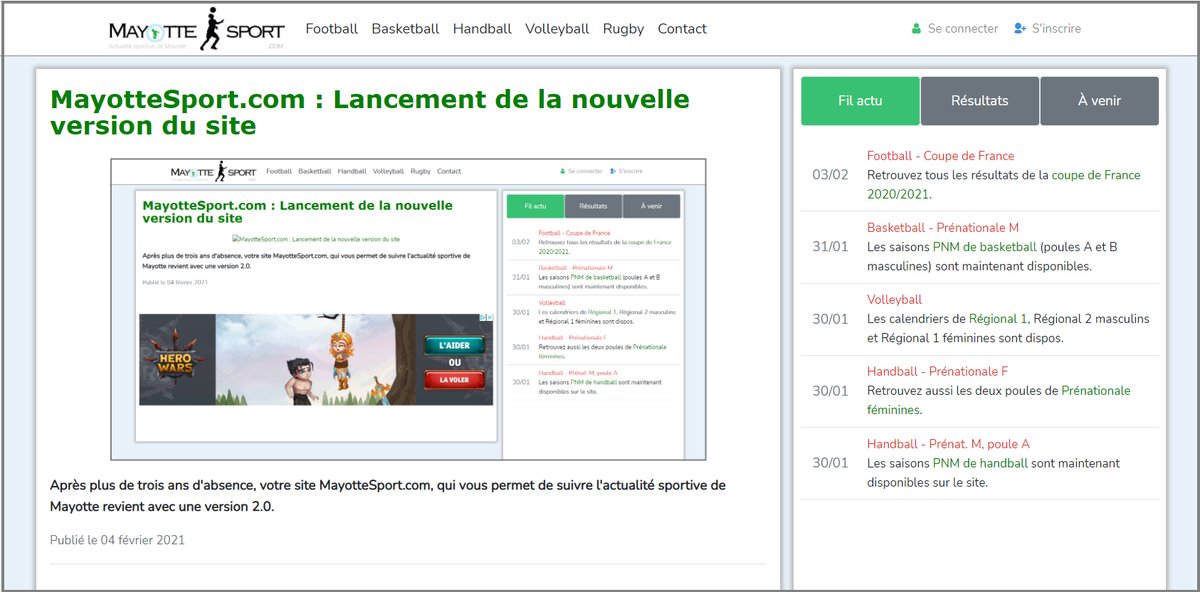
Task: Click the Publié le 04 février 2021 text
Action: click(x=117, y=540)
